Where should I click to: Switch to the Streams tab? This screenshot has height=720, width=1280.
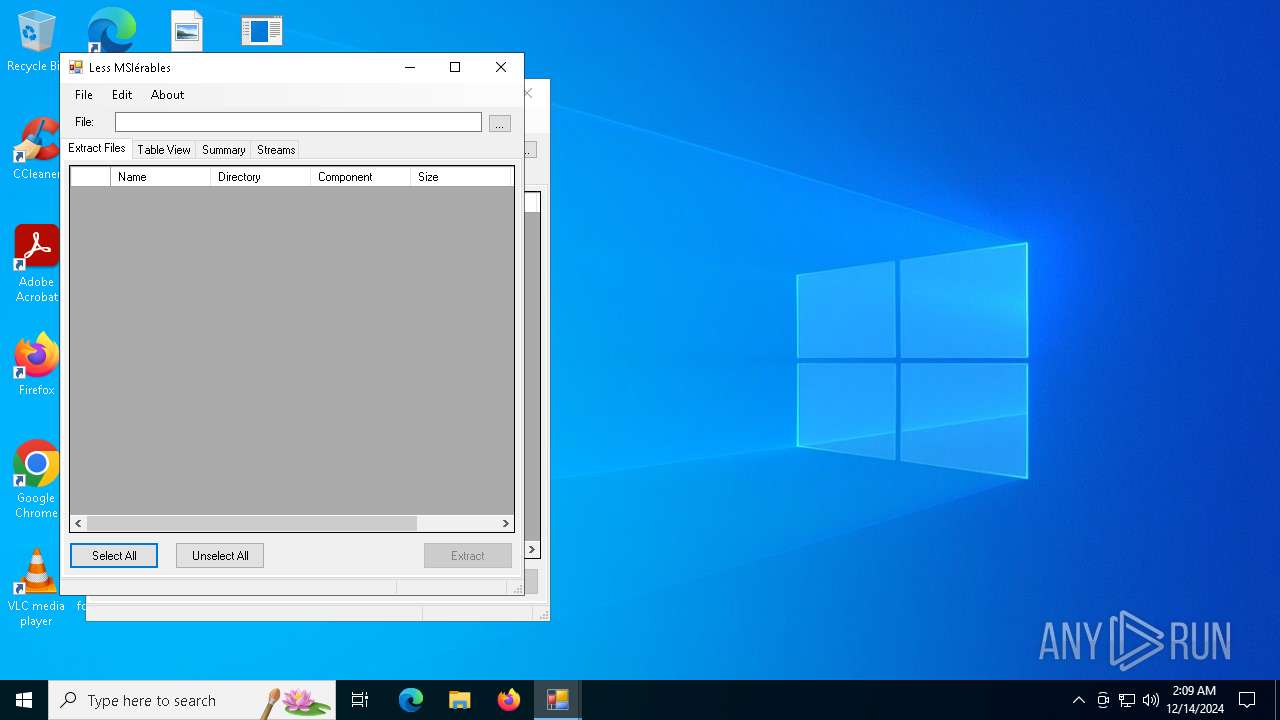click(x=276, y=150)
